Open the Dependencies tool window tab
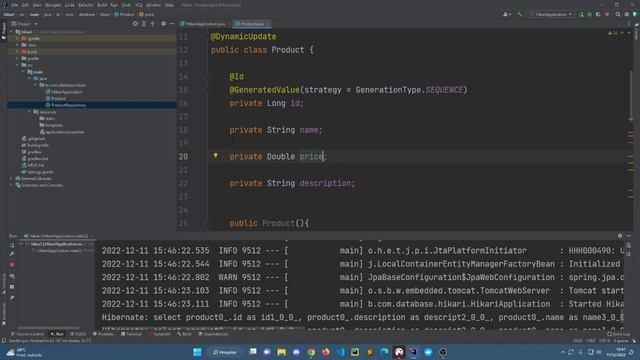The width and height of the screenshot is (640, 360). [213, 334]
